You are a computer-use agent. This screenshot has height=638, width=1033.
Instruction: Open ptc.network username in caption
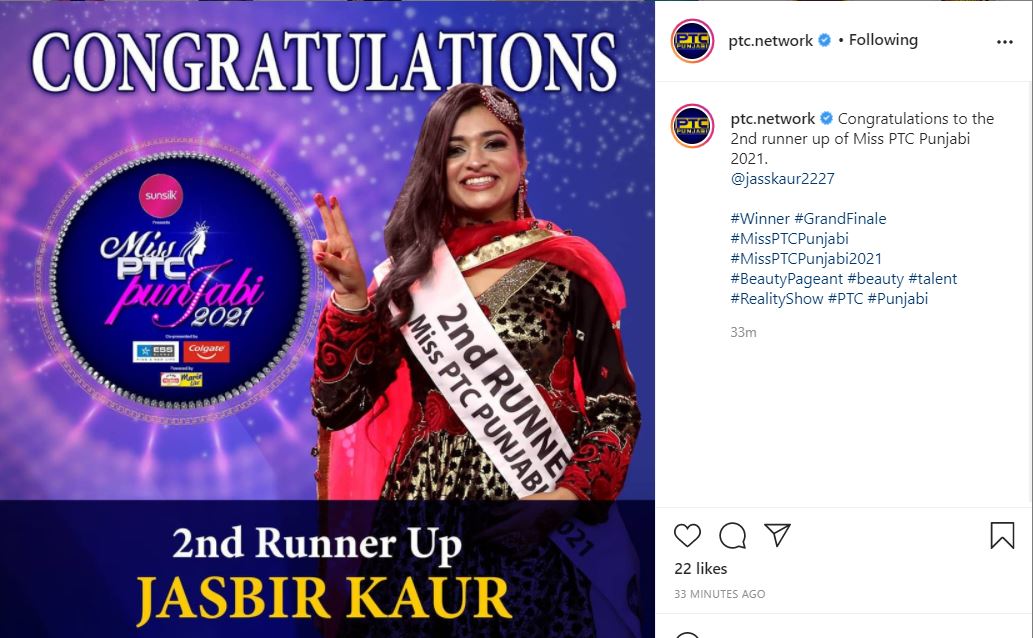click(773, 119)
